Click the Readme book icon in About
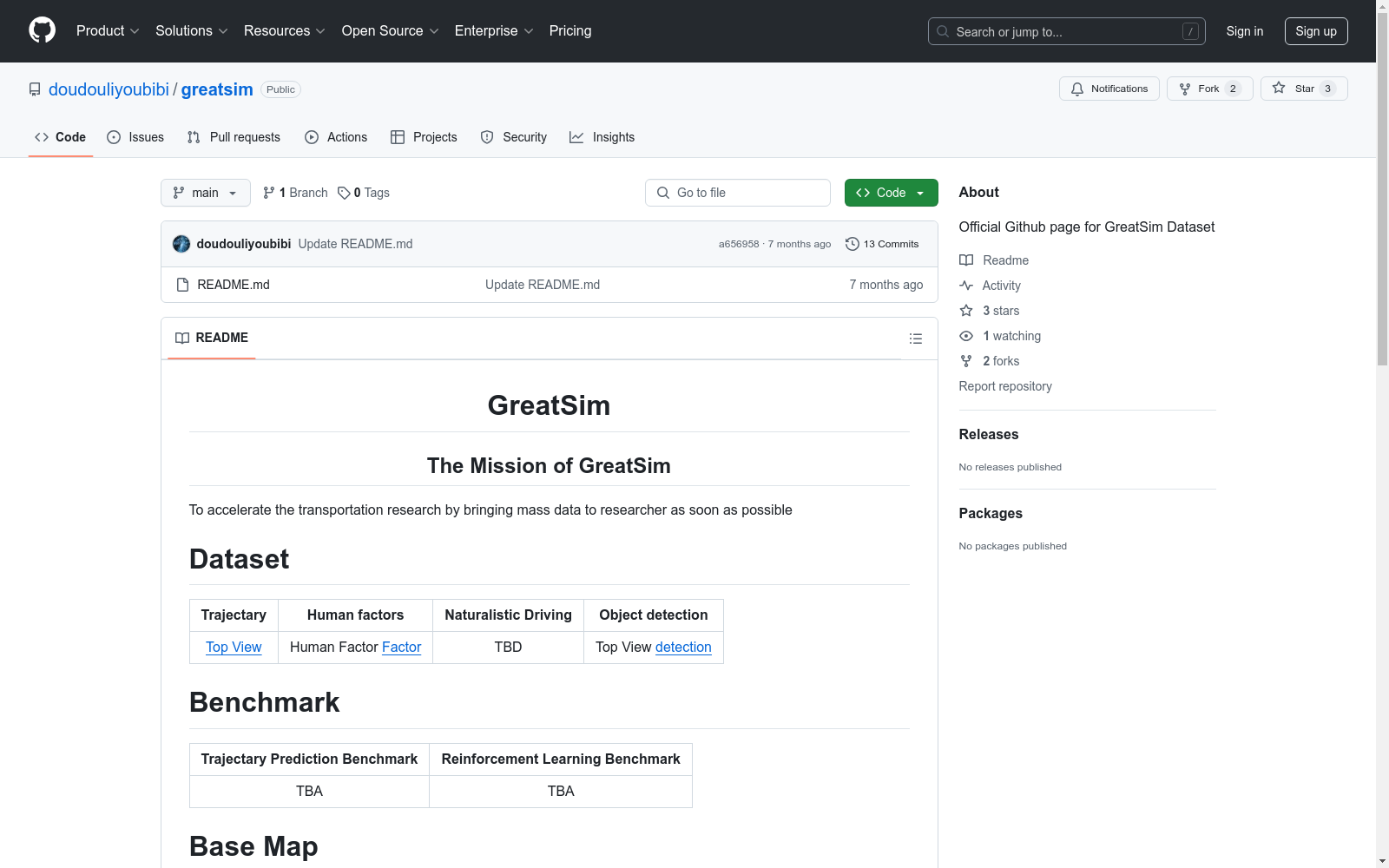 pos(966,260)
